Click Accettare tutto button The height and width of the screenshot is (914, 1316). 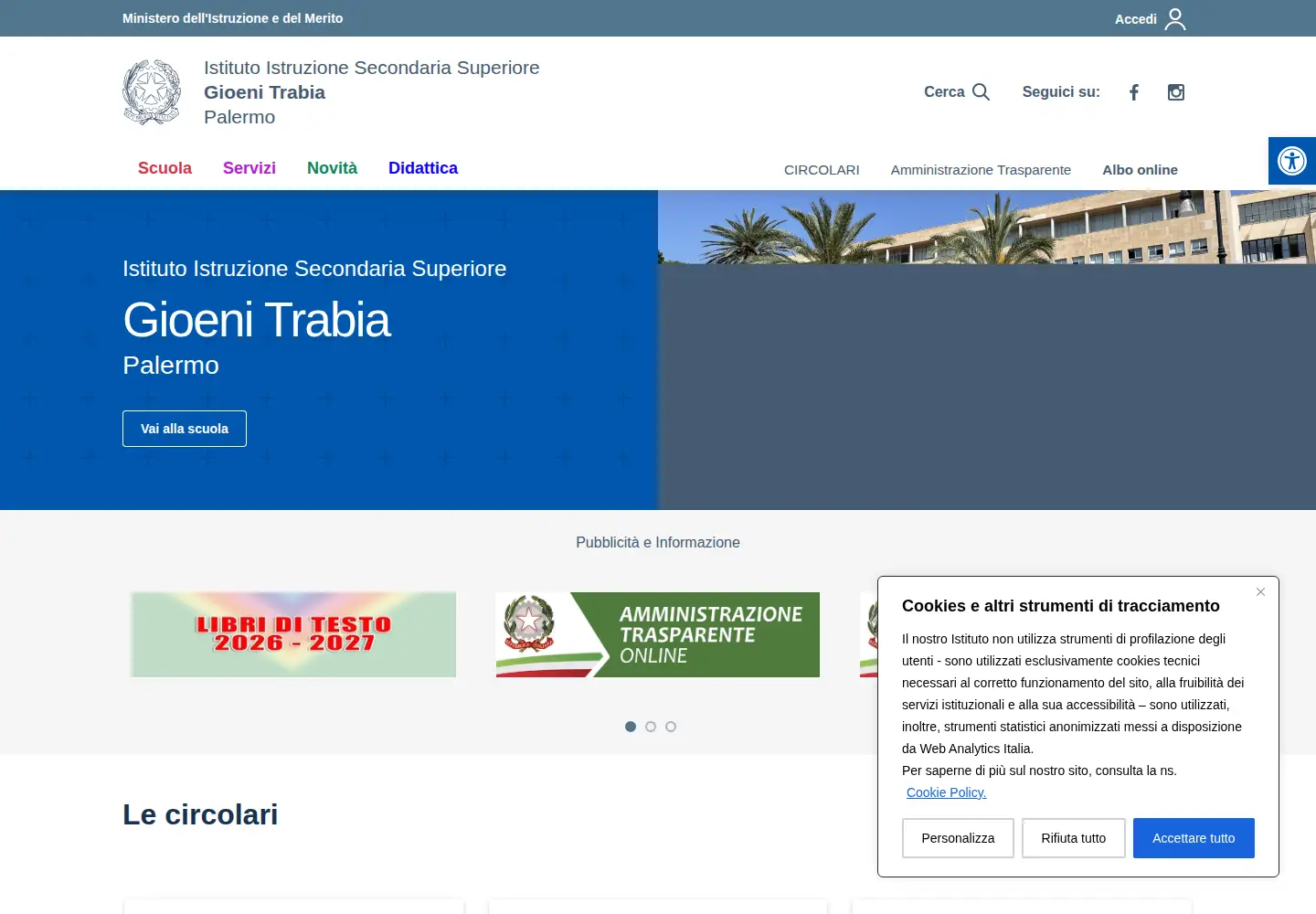point(1194,838)
